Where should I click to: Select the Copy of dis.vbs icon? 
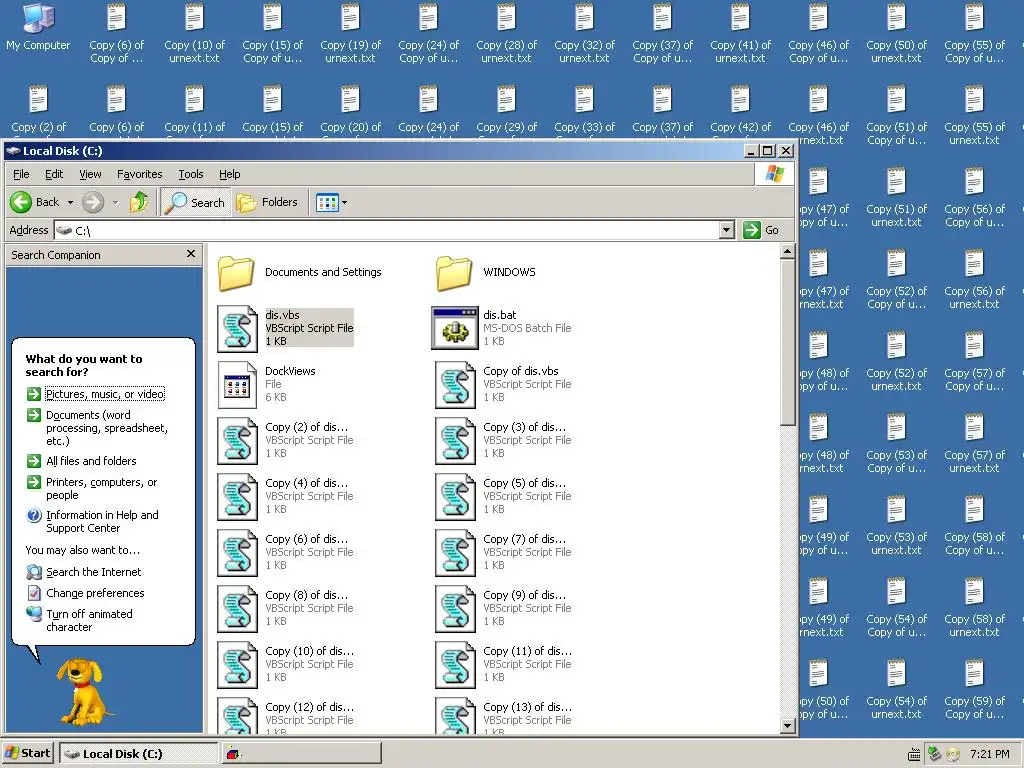click(455, 385)
